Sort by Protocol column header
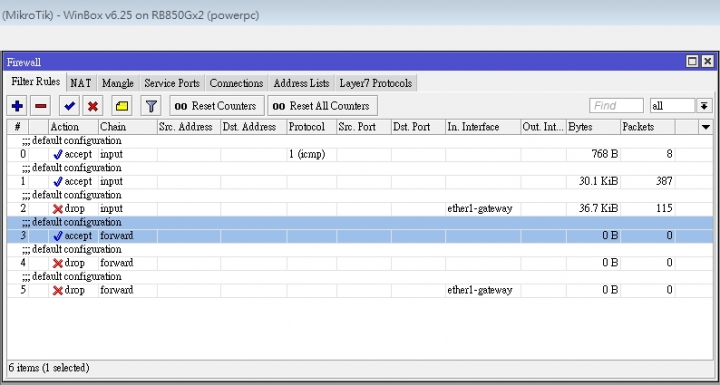Screen dimensions: 720x385 [x=311, y=127]
